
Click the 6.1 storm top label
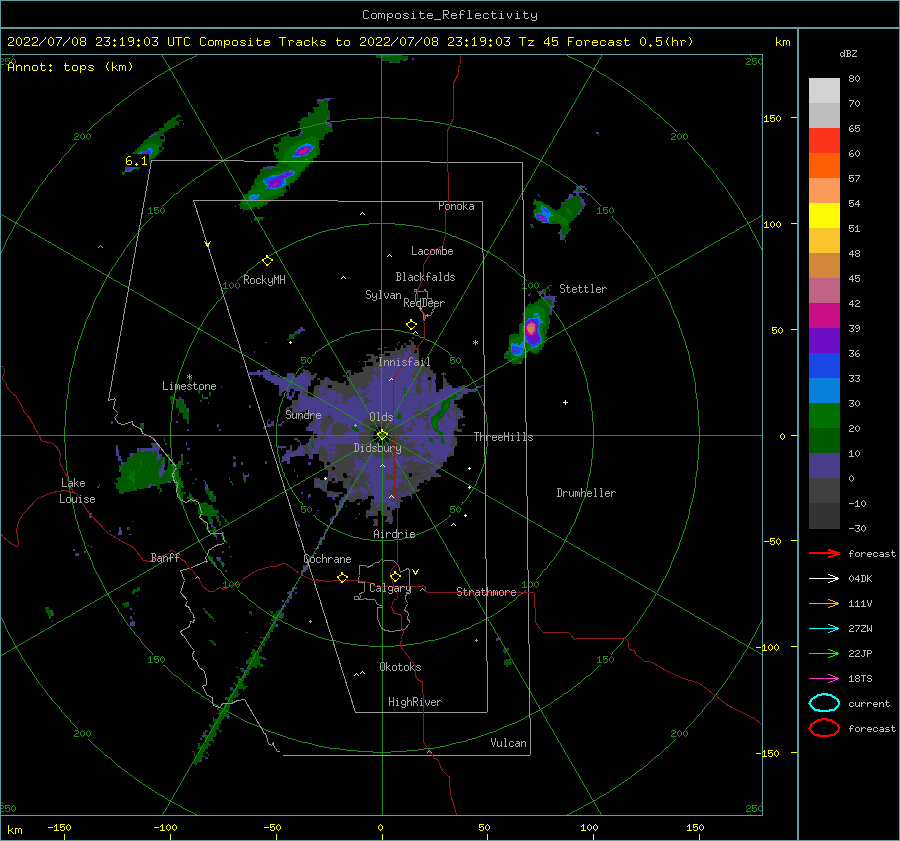(136, 161)
